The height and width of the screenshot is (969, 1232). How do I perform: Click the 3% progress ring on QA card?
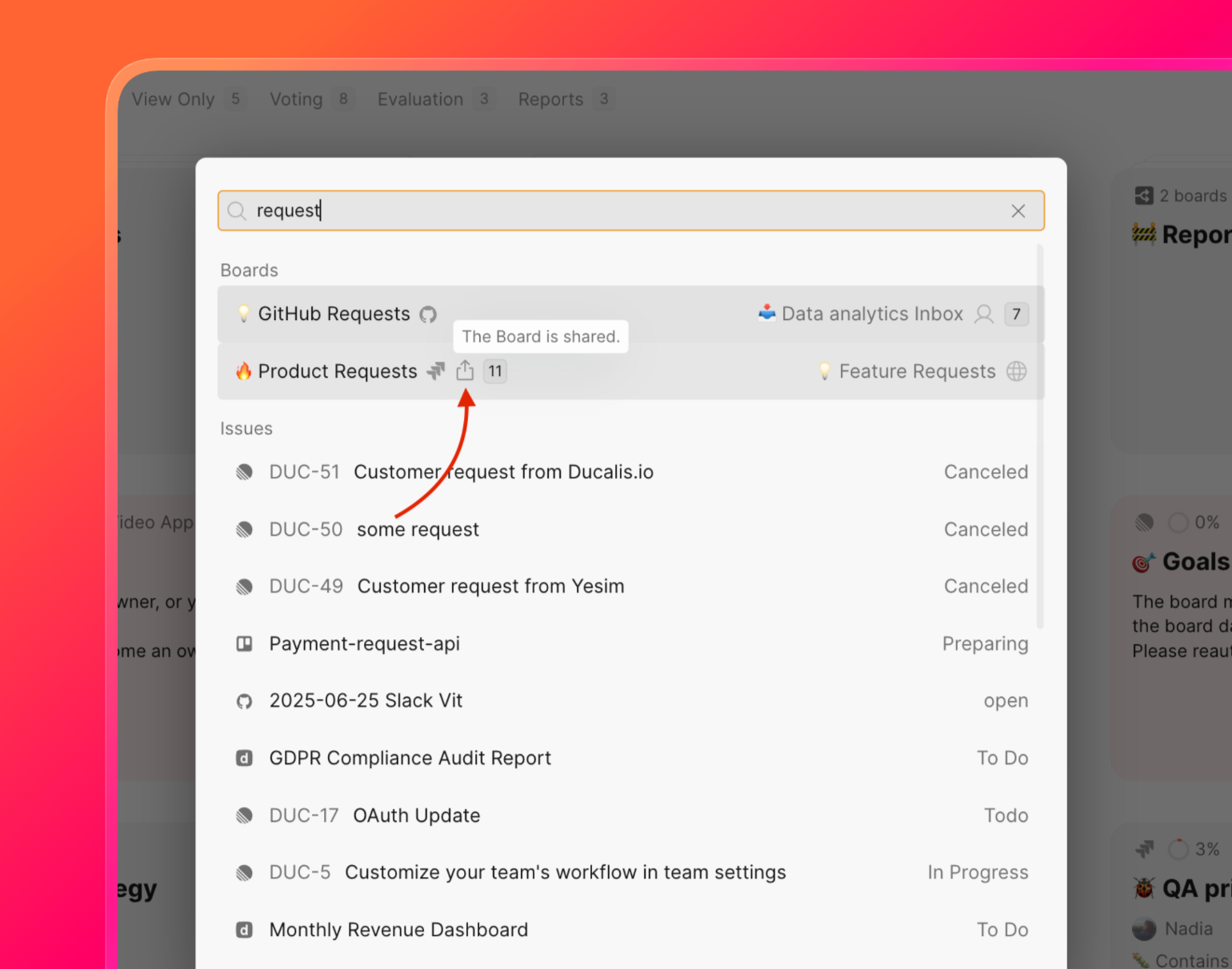point(1178,849)
